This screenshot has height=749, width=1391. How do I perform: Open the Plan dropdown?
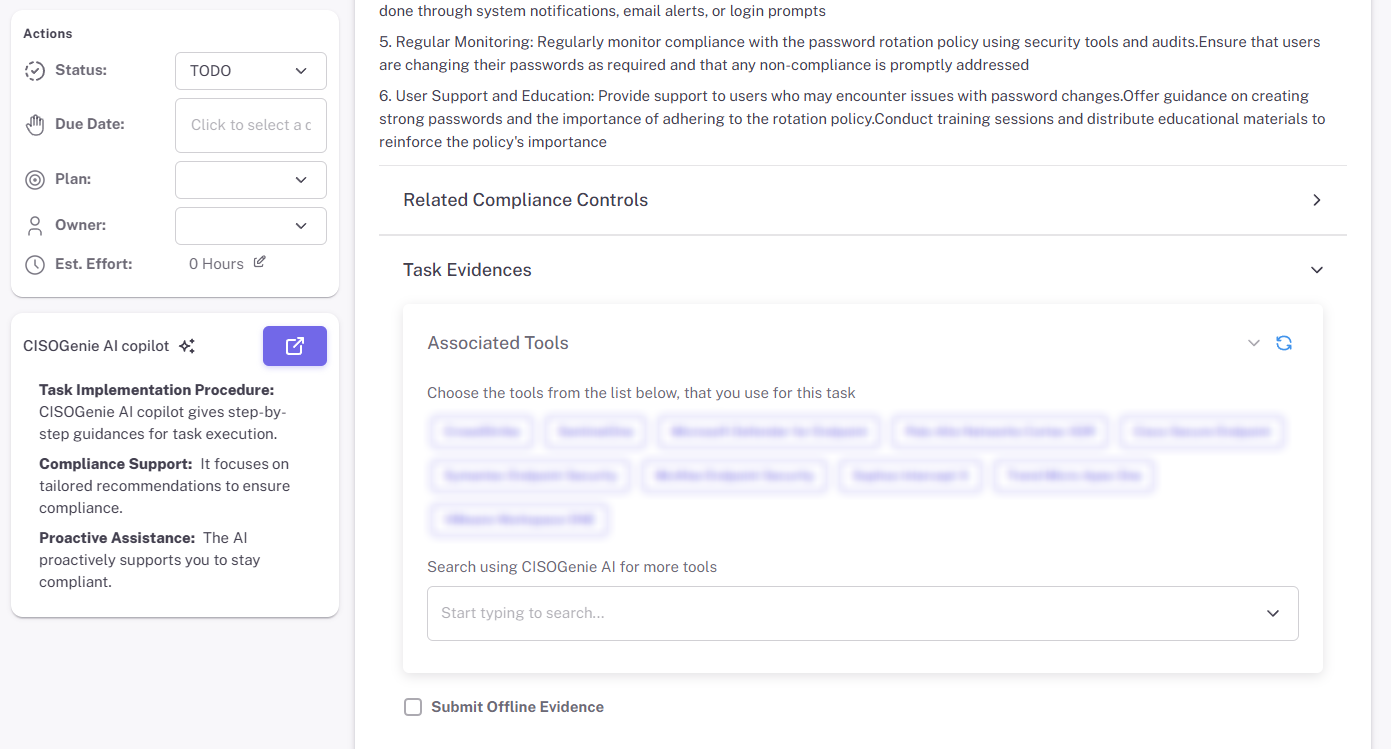tap(250, 180)
